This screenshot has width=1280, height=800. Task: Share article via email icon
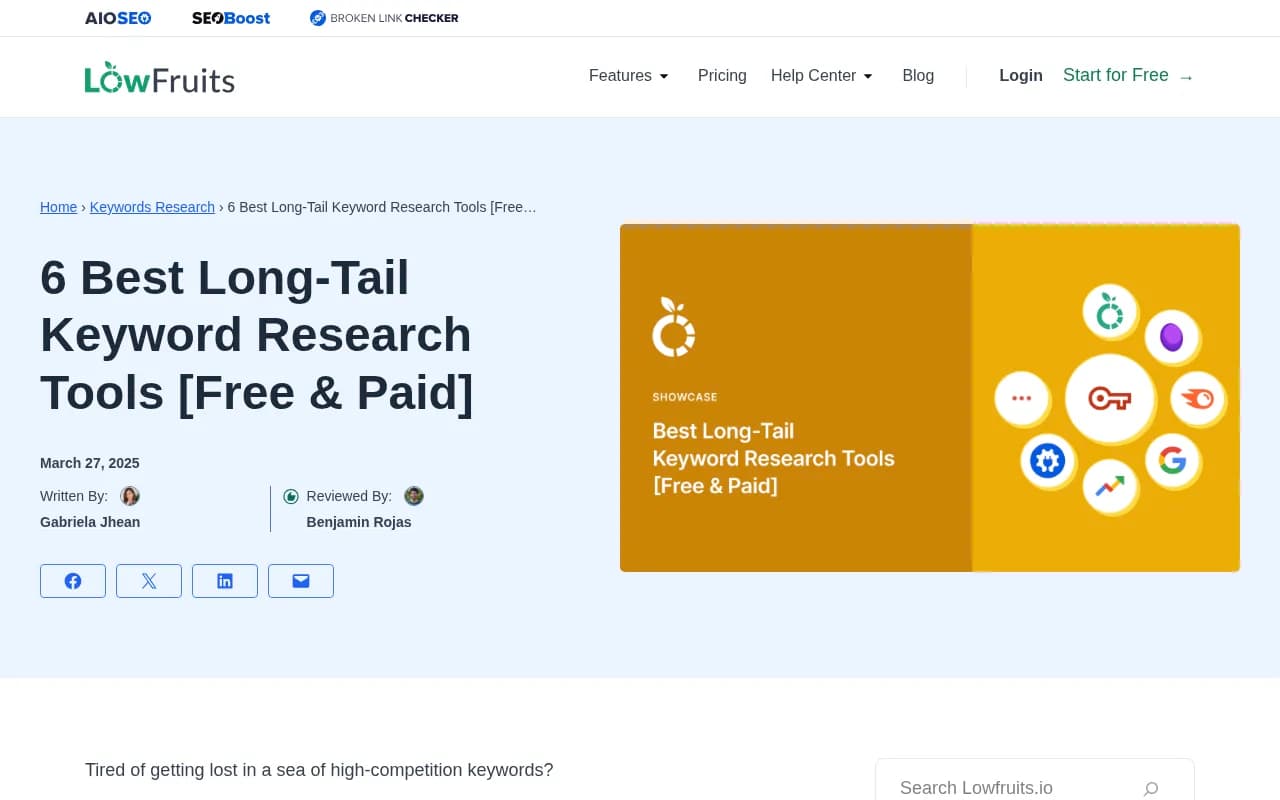click(301, 581)
